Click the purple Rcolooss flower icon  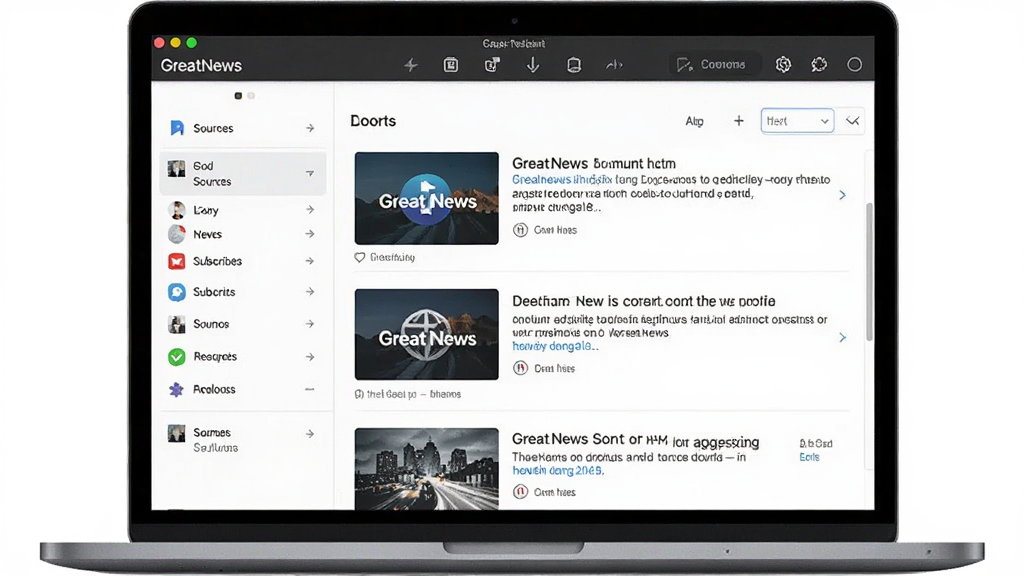(176, 389)
